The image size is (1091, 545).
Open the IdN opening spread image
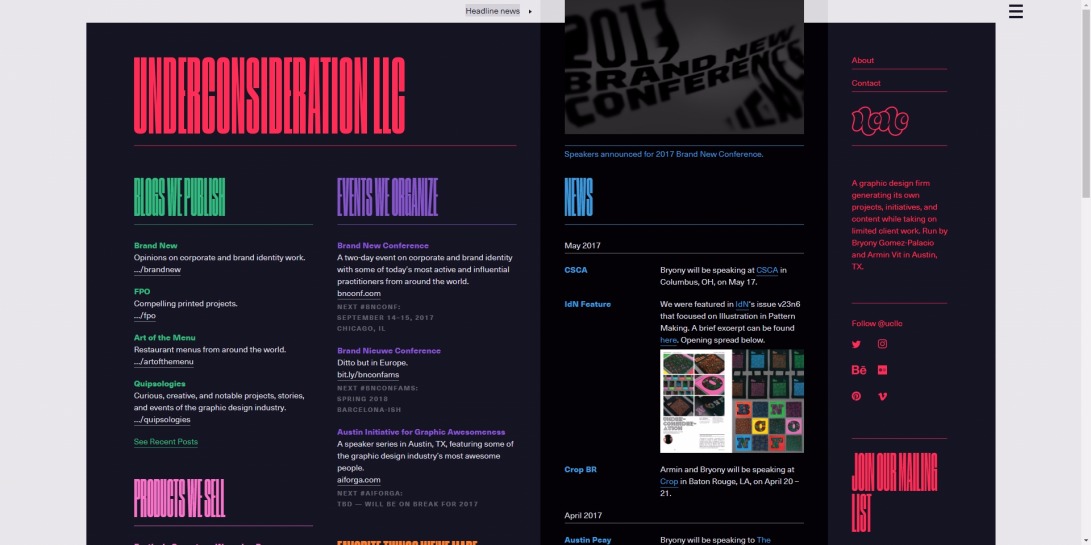coord(732,401)
